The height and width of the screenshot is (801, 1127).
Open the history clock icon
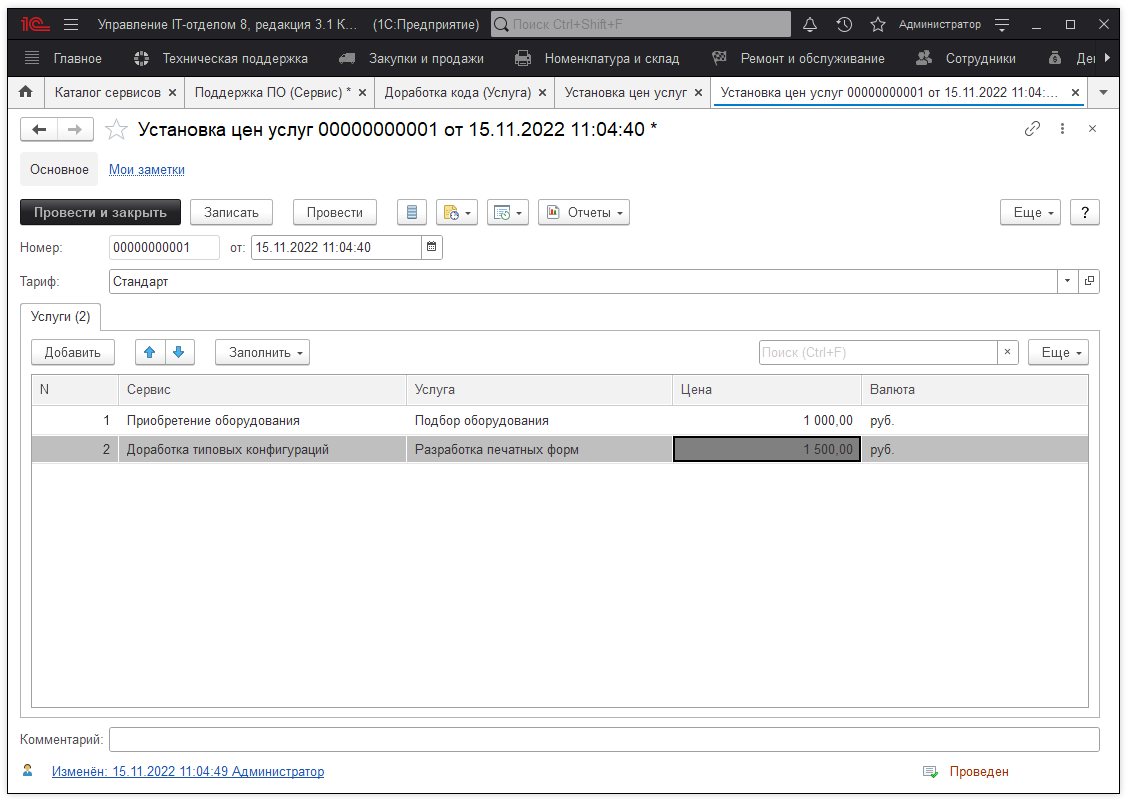pyautogui.click(x=844, y=24)
